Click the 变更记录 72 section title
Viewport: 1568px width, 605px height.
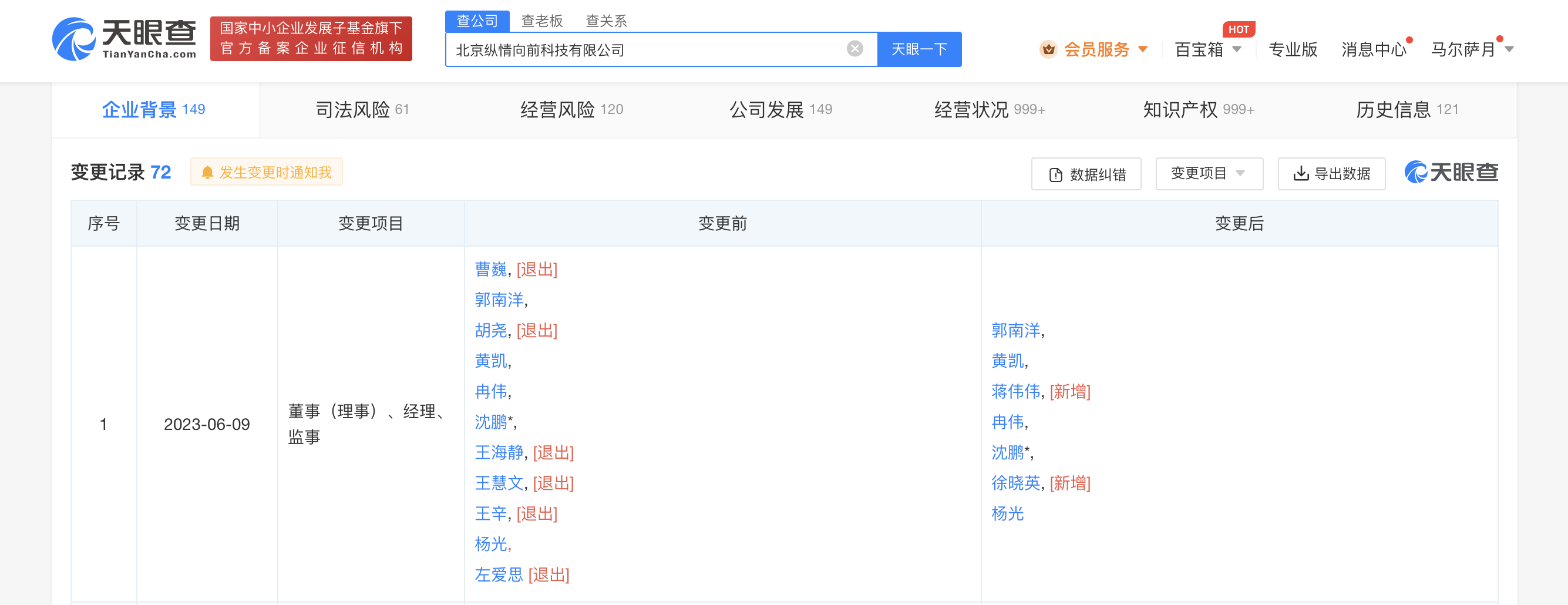coord(121,172)
